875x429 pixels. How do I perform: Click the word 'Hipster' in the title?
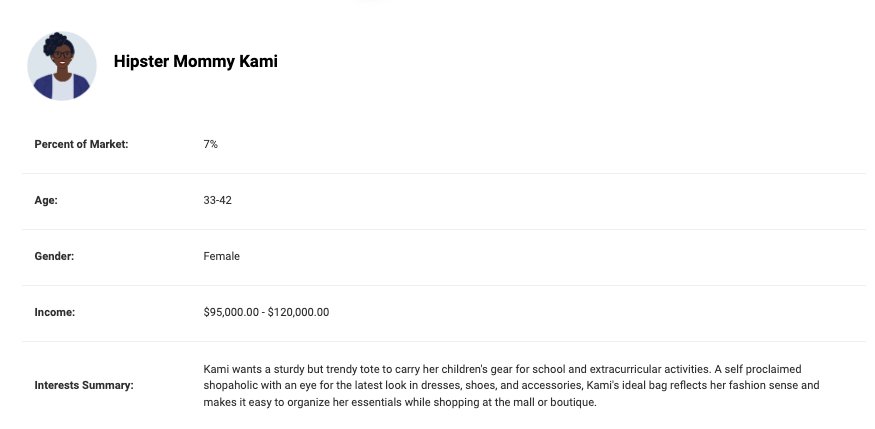[141, 61]
